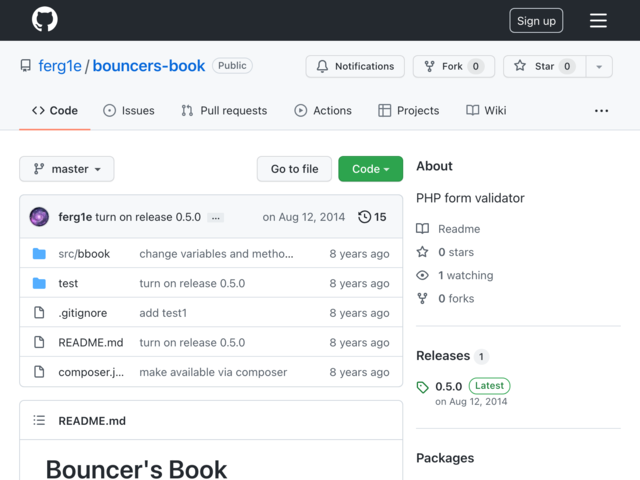Open commit 'make available via composer'
The width and height of the screenshot is (640, 480).
(x=213, y=372)
